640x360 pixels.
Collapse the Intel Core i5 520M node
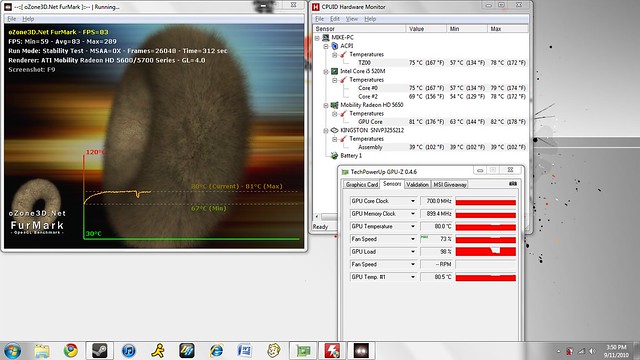click(326, 71)
